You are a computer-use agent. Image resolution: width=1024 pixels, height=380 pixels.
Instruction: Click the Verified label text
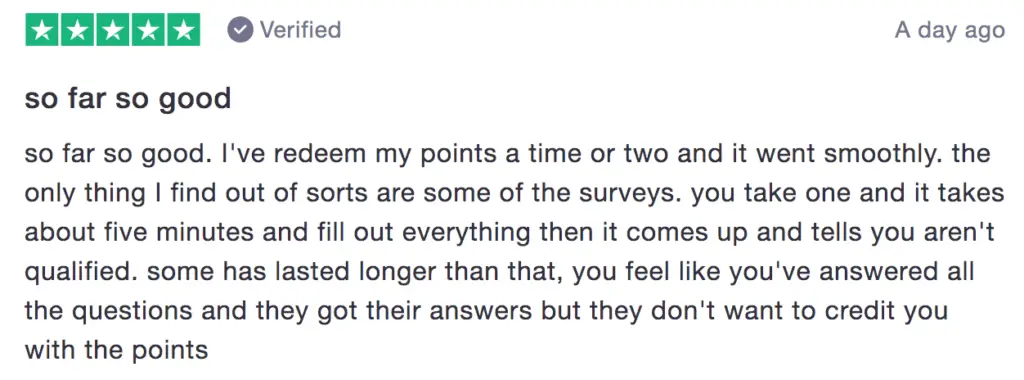[x=300, y=30]
